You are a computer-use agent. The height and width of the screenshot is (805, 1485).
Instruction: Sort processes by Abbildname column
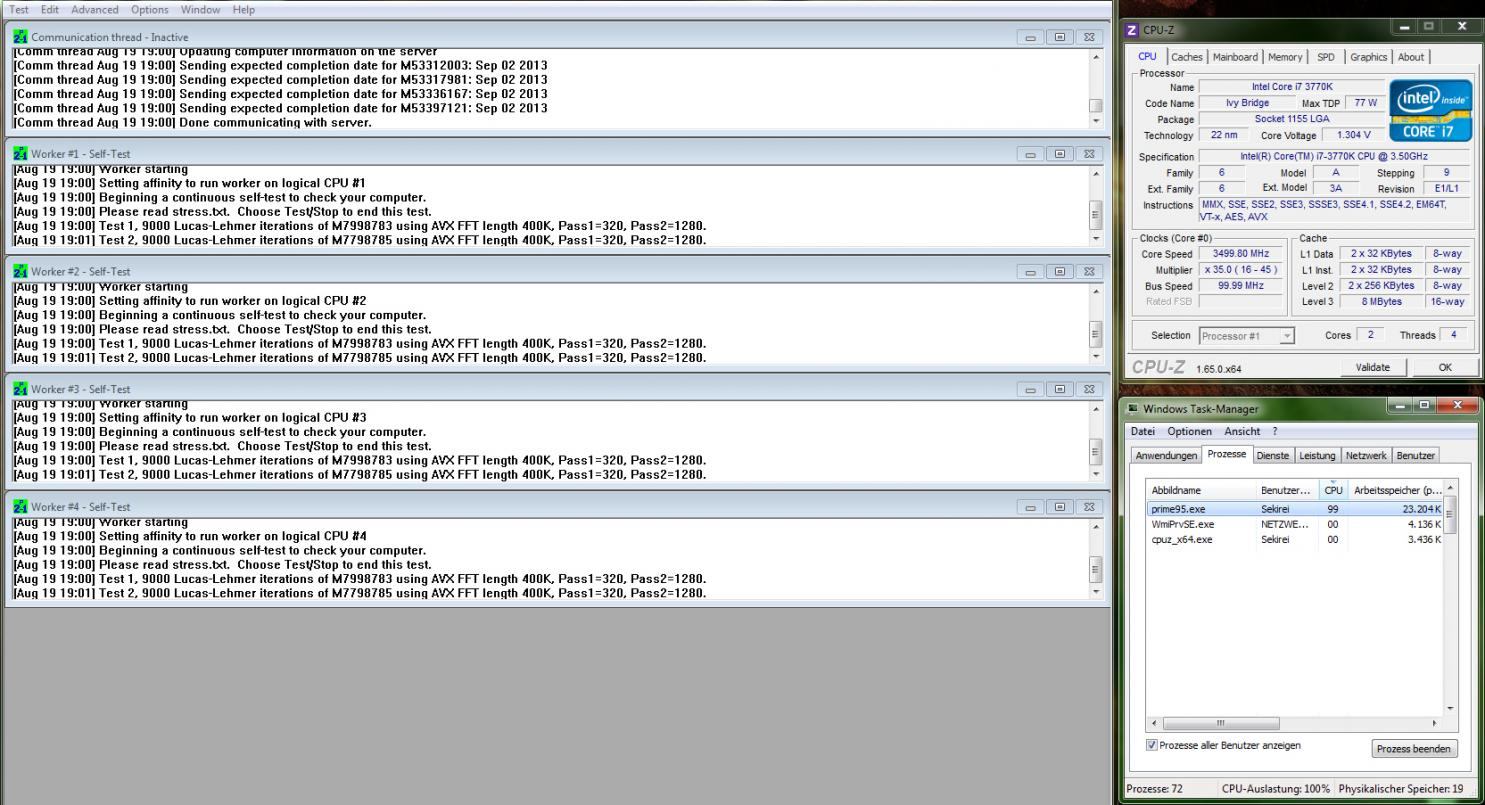pyautogui.click(x=1201, y=490)
